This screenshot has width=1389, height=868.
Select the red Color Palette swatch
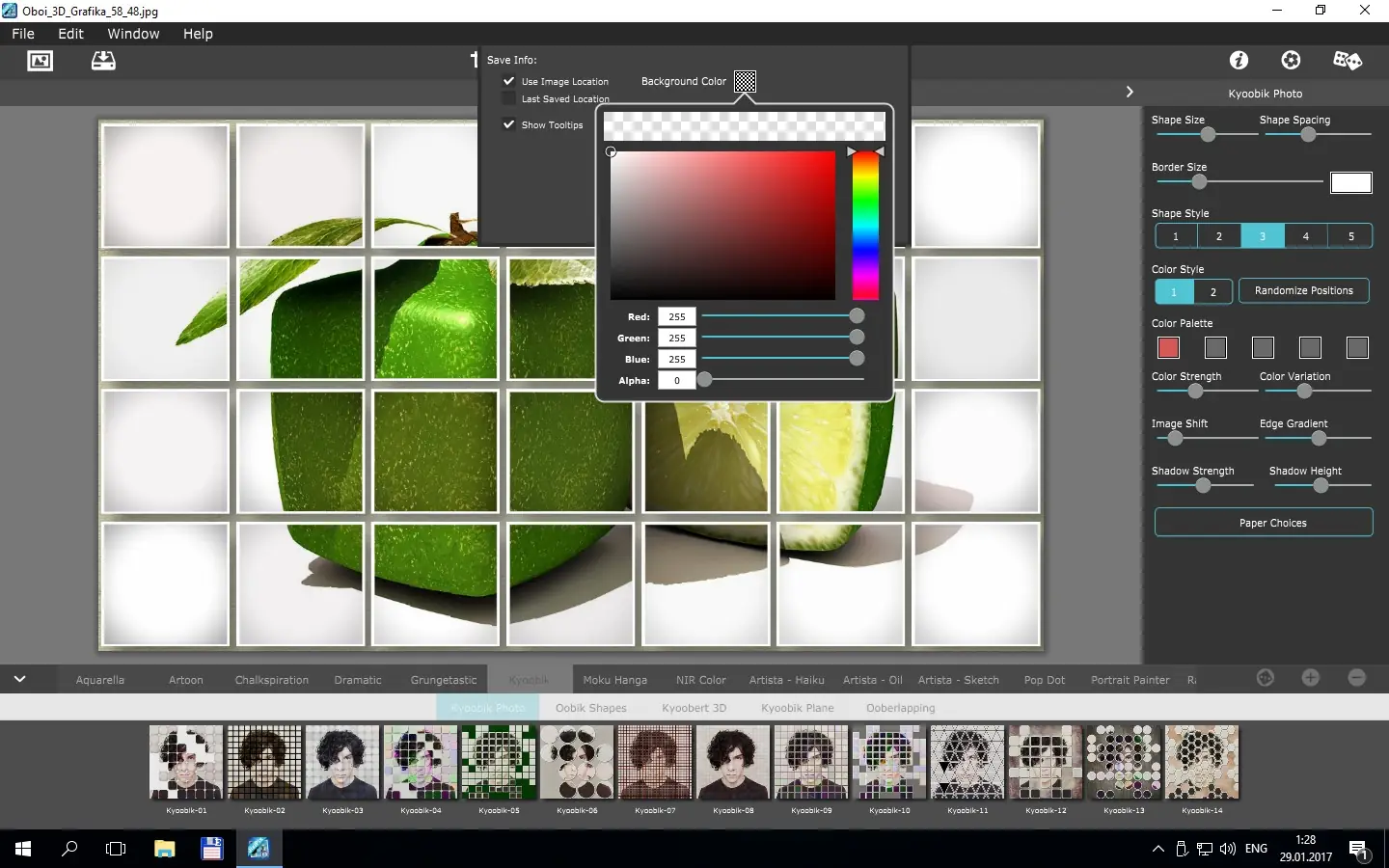point(1168,347)
